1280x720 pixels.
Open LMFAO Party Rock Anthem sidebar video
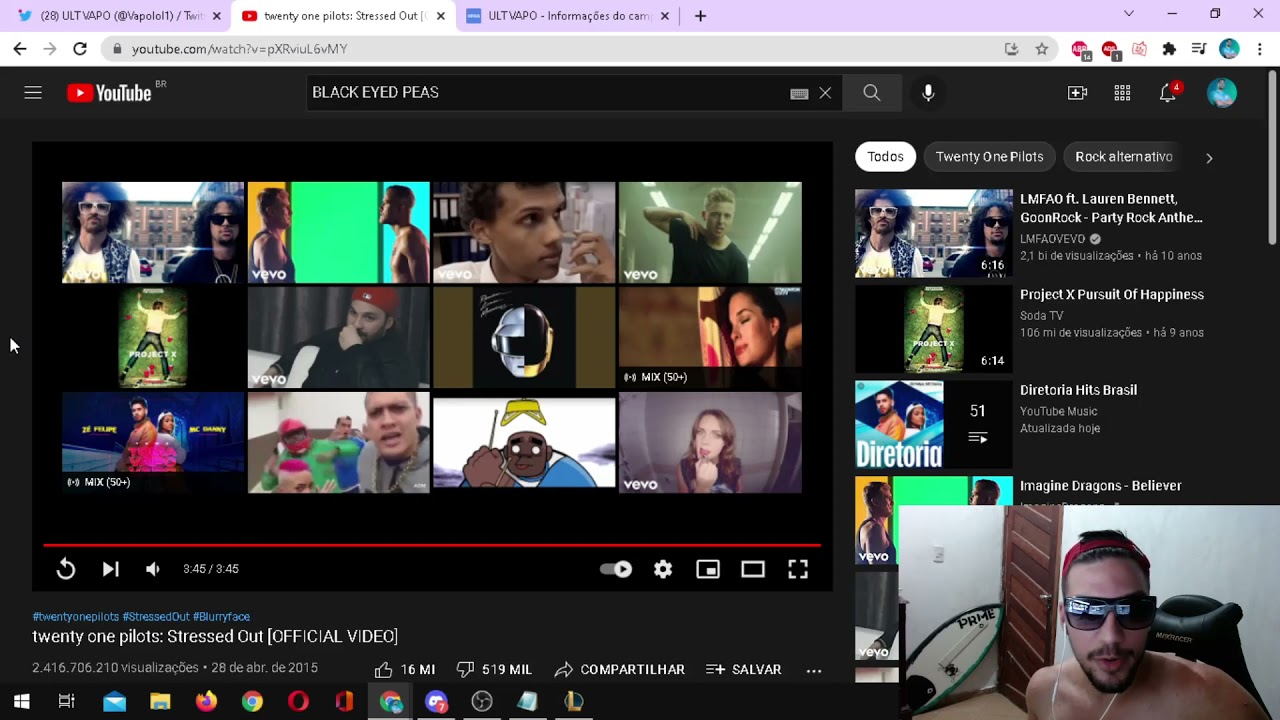[x=1111, y=208]
